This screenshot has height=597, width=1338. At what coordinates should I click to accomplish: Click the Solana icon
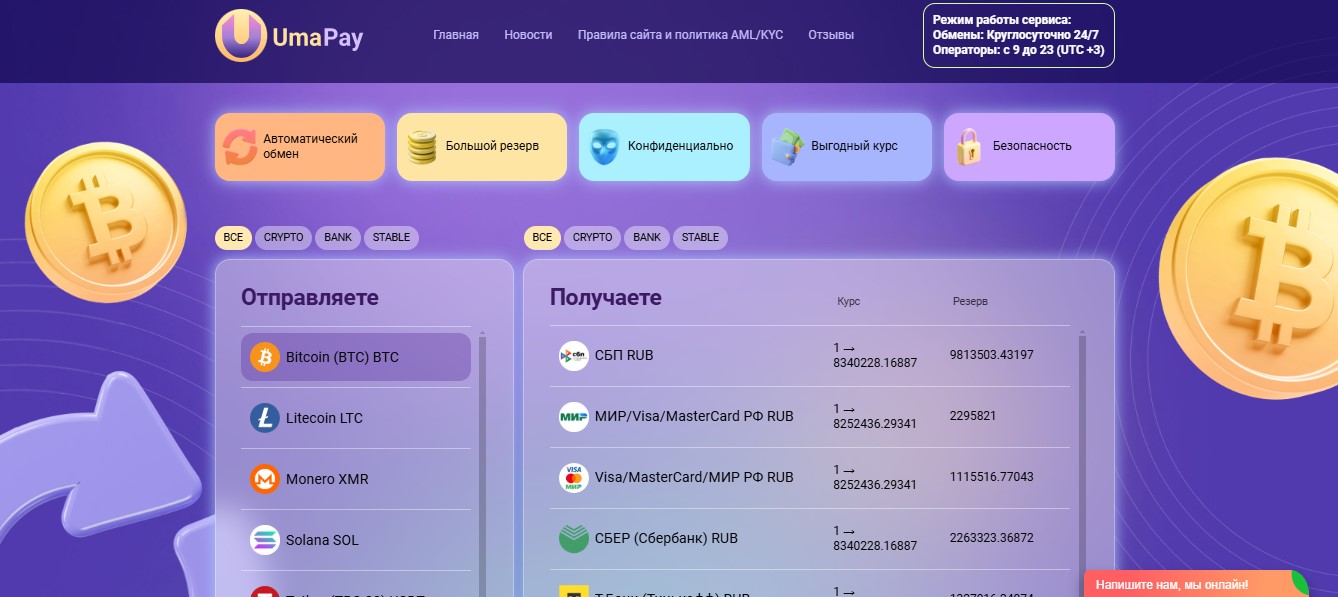point(265,540)
